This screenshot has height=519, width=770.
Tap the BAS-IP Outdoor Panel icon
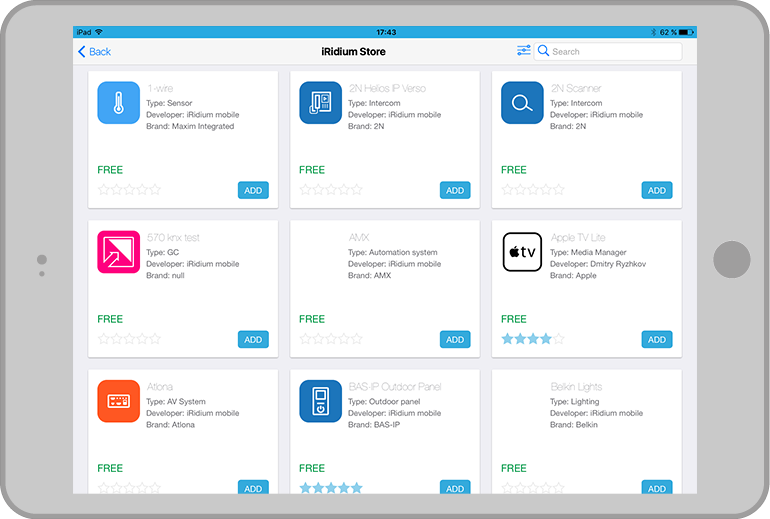point(320,401)
